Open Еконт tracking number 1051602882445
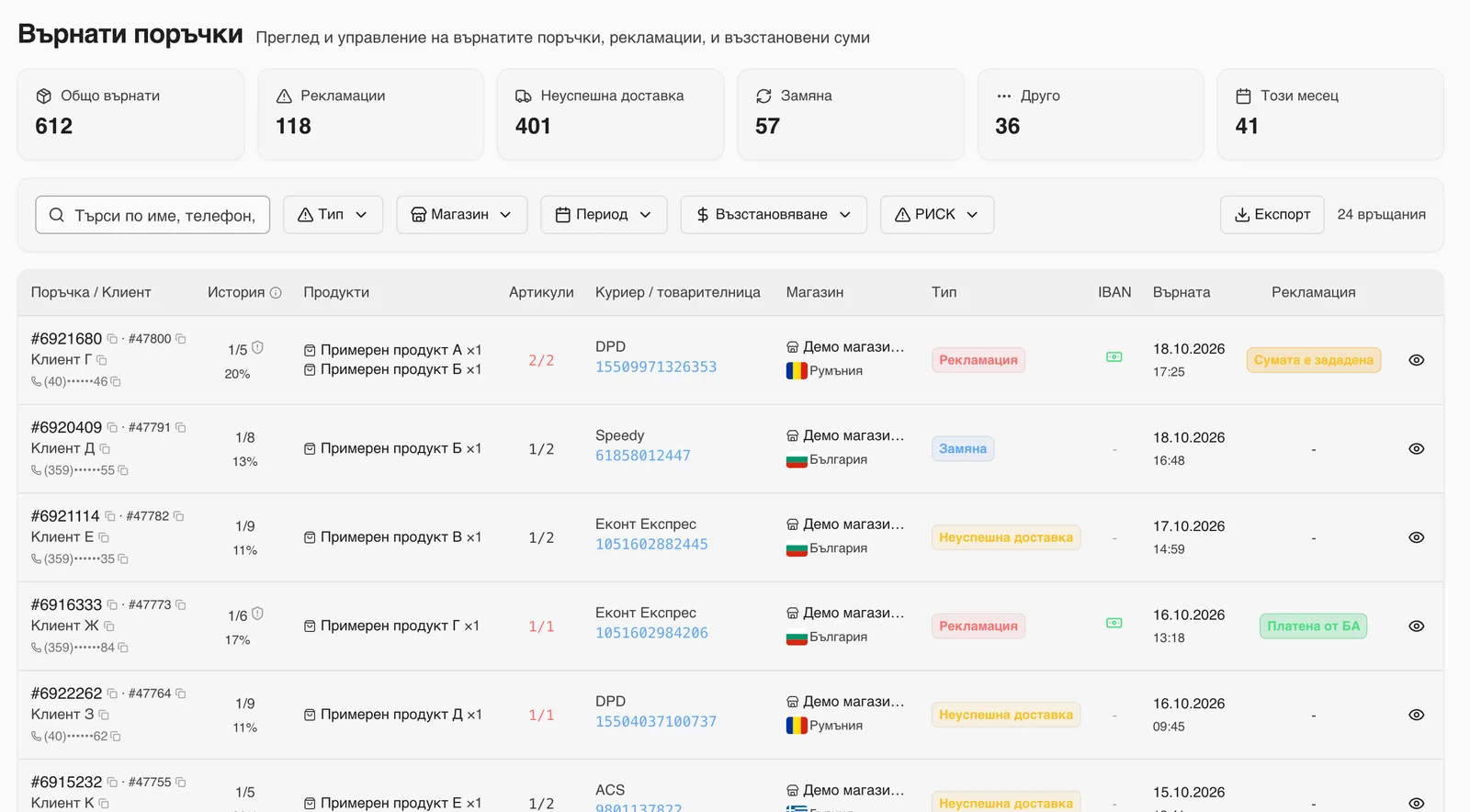 651,545
